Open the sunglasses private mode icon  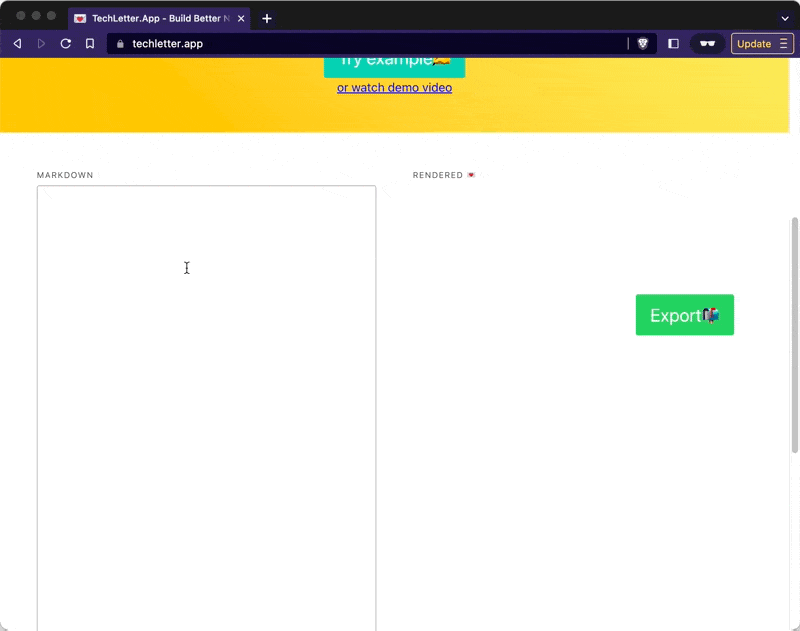coord(707,44)
